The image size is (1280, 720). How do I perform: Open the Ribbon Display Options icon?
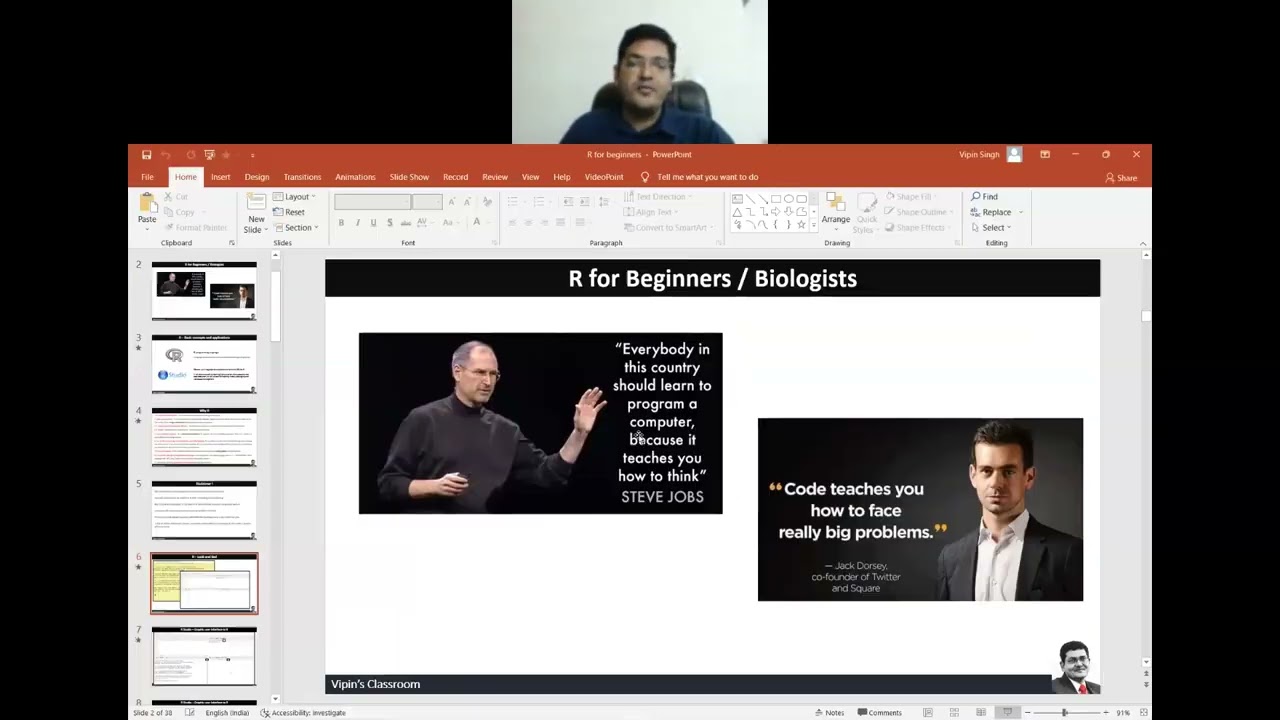pyautogui.click(x=1045, y=155)
